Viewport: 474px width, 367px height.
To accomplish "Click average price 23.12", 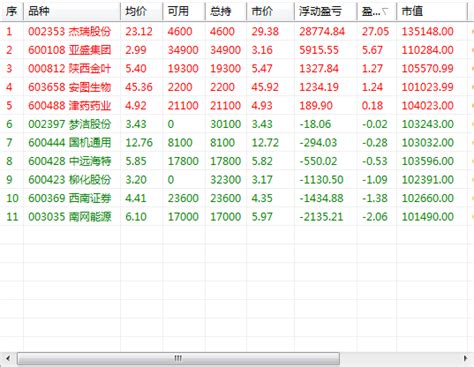I will point(139,32).
